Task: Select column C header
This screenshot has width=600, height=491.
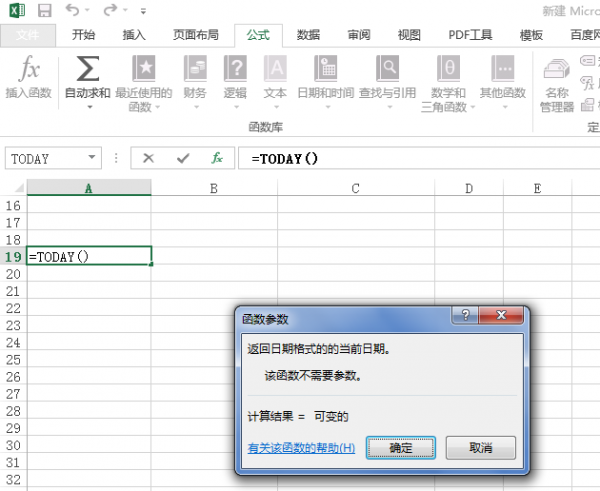Action: click(356, 188)
